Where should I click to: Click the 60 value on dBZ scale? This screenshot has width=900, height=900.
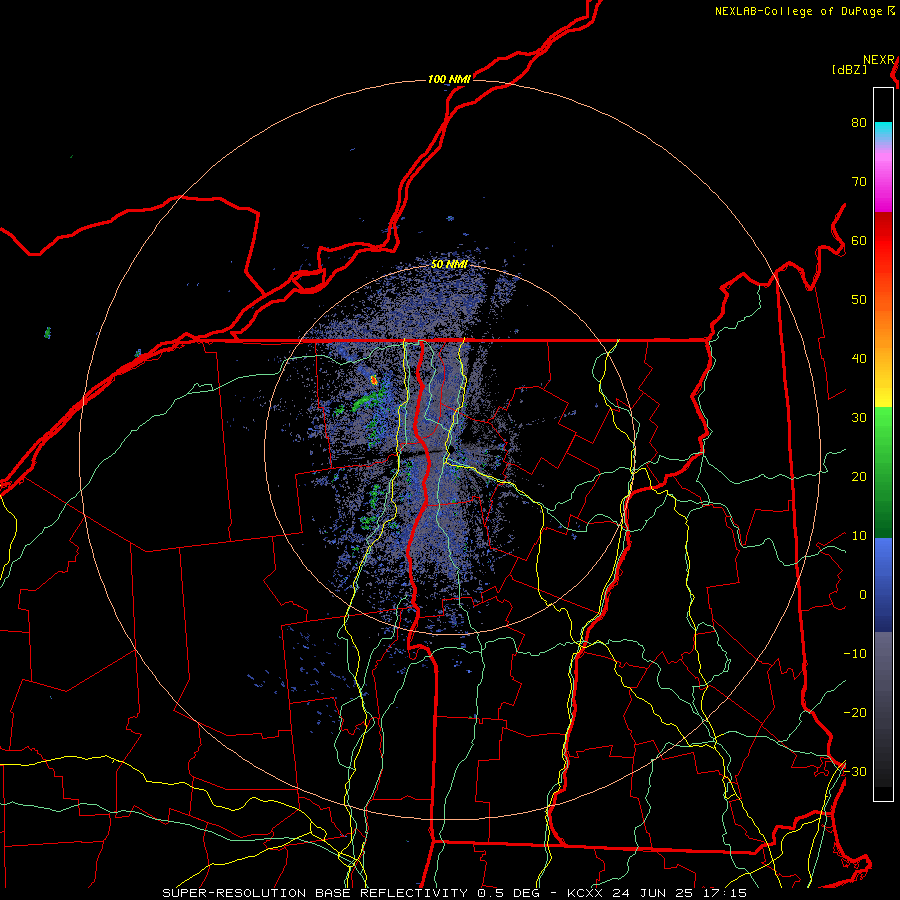[x=859, y=240]
